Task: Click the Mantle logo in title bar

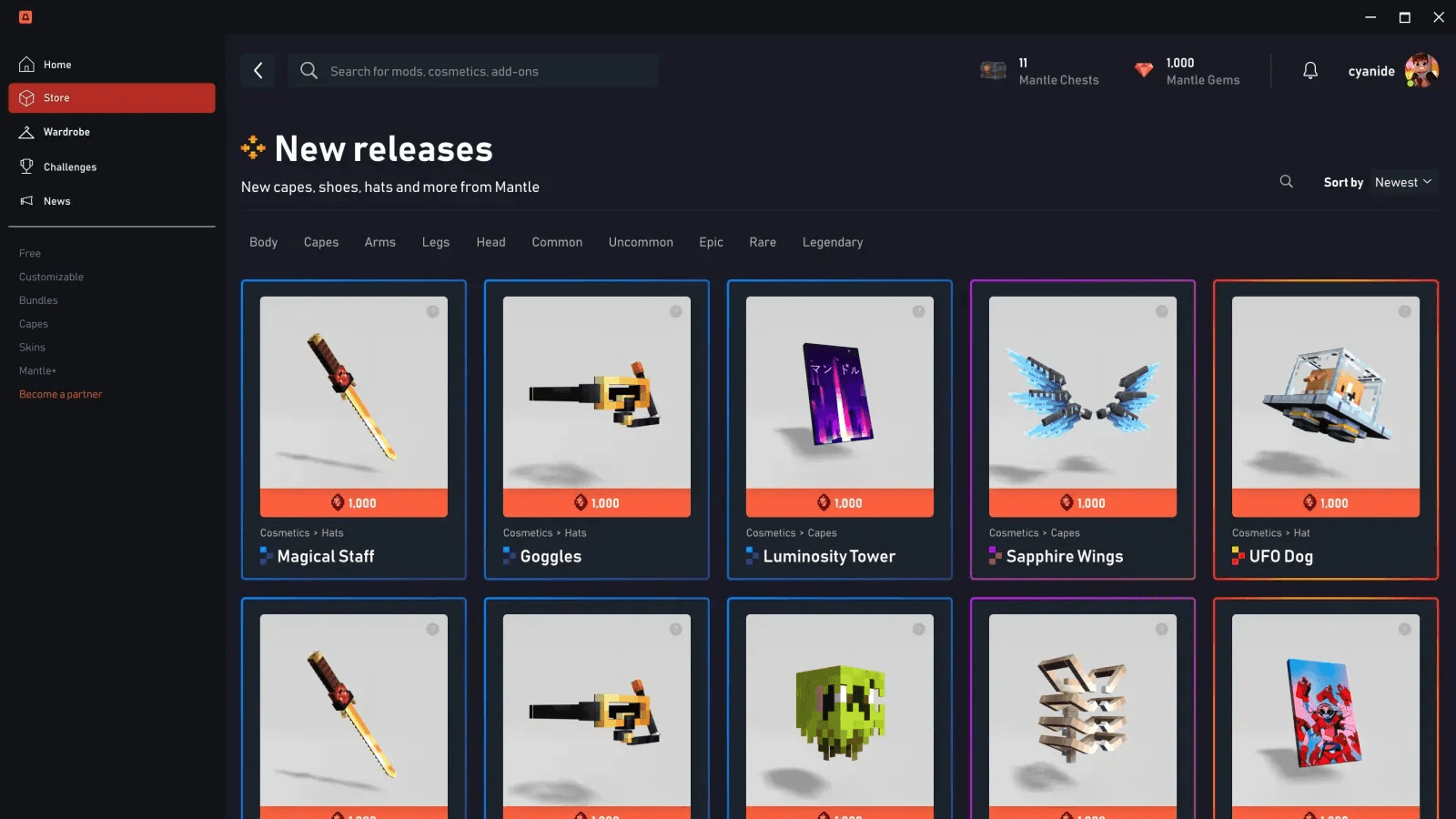Action: pyautogui.click(x=25, y=17)
